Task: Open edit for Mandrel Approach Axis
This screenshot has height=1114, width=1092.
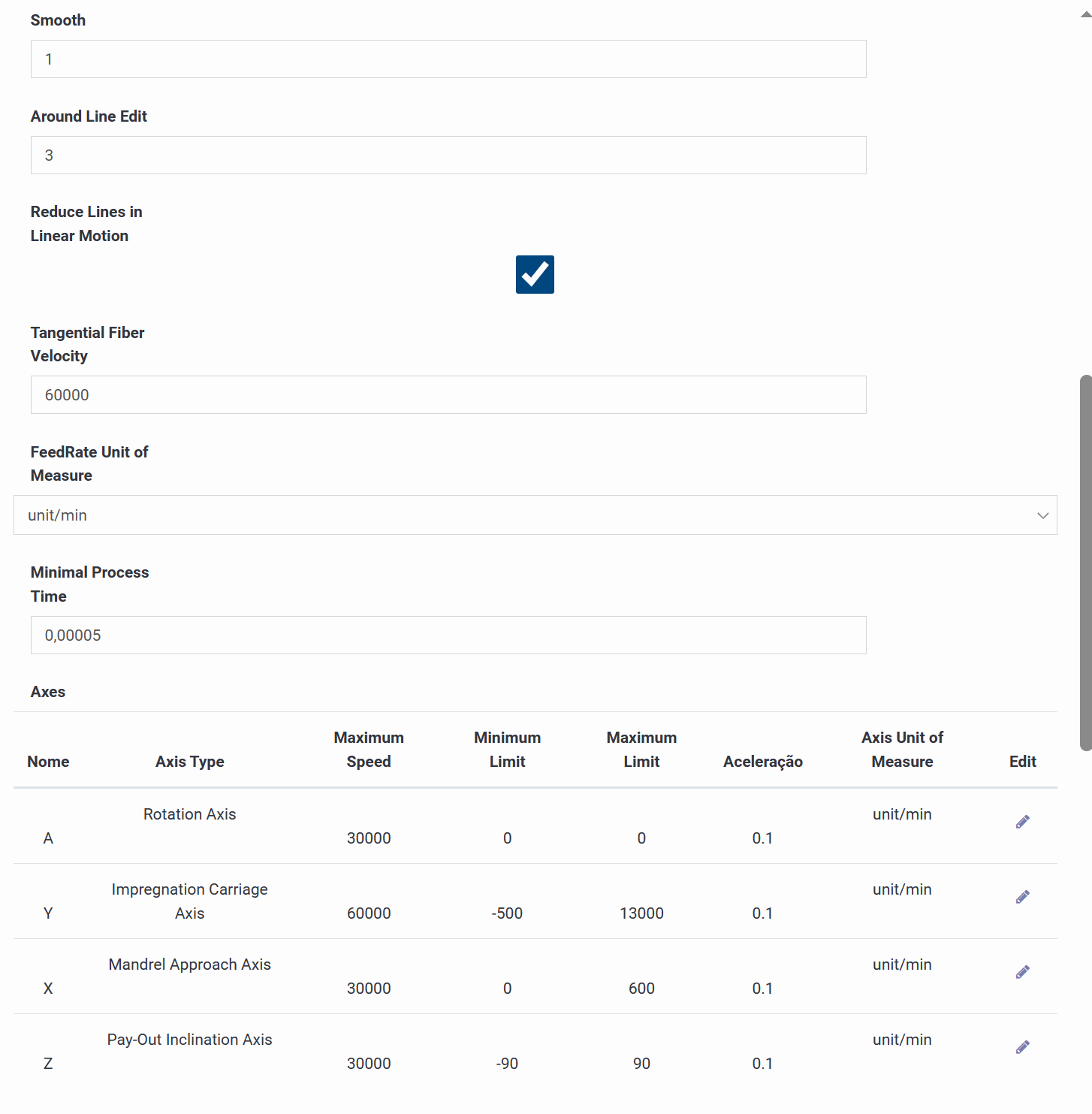Action: click(x=1022, y=972)
